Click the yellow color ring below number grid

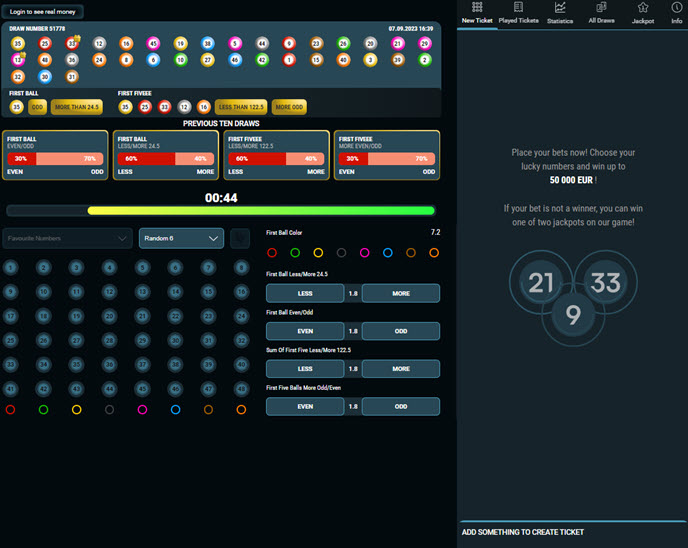[x=76, y=410]
